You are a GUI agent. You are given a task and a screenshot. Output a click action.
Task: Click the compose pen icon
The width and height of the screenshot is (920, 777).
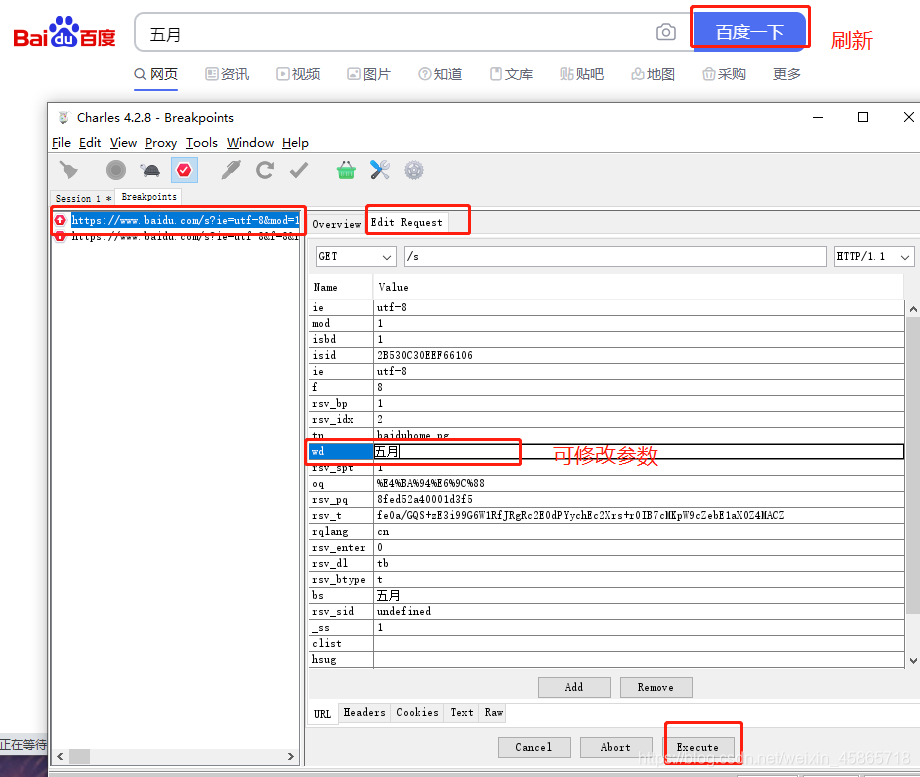tap(231, 170)
